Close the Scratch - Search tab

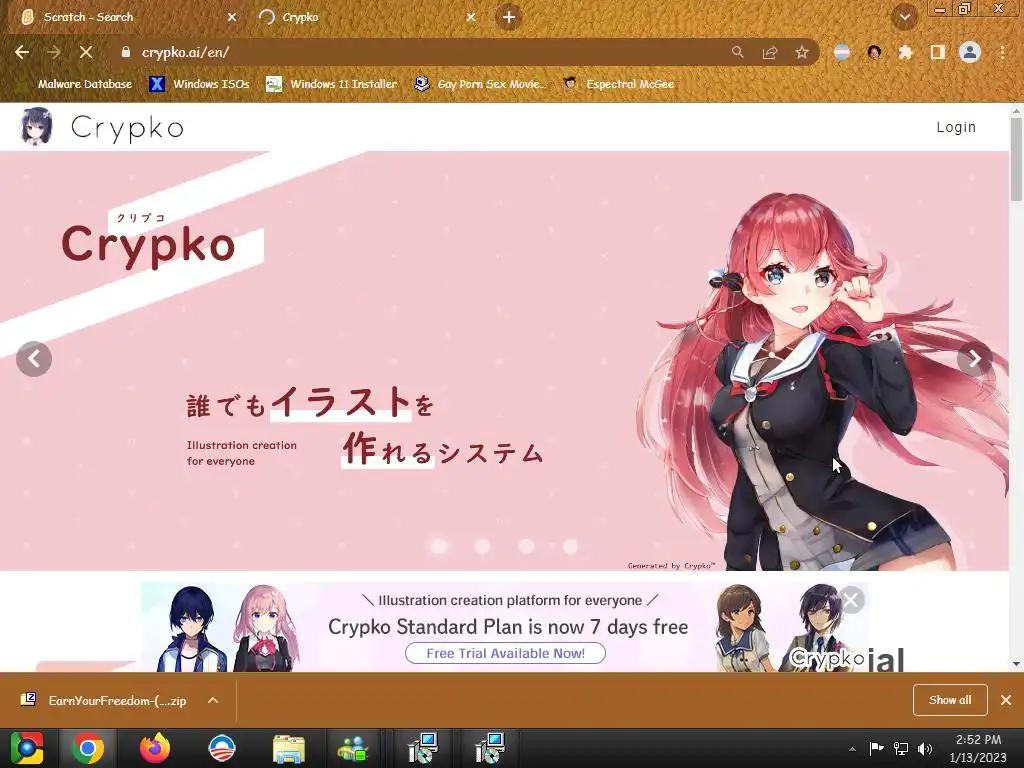[232, 17]
